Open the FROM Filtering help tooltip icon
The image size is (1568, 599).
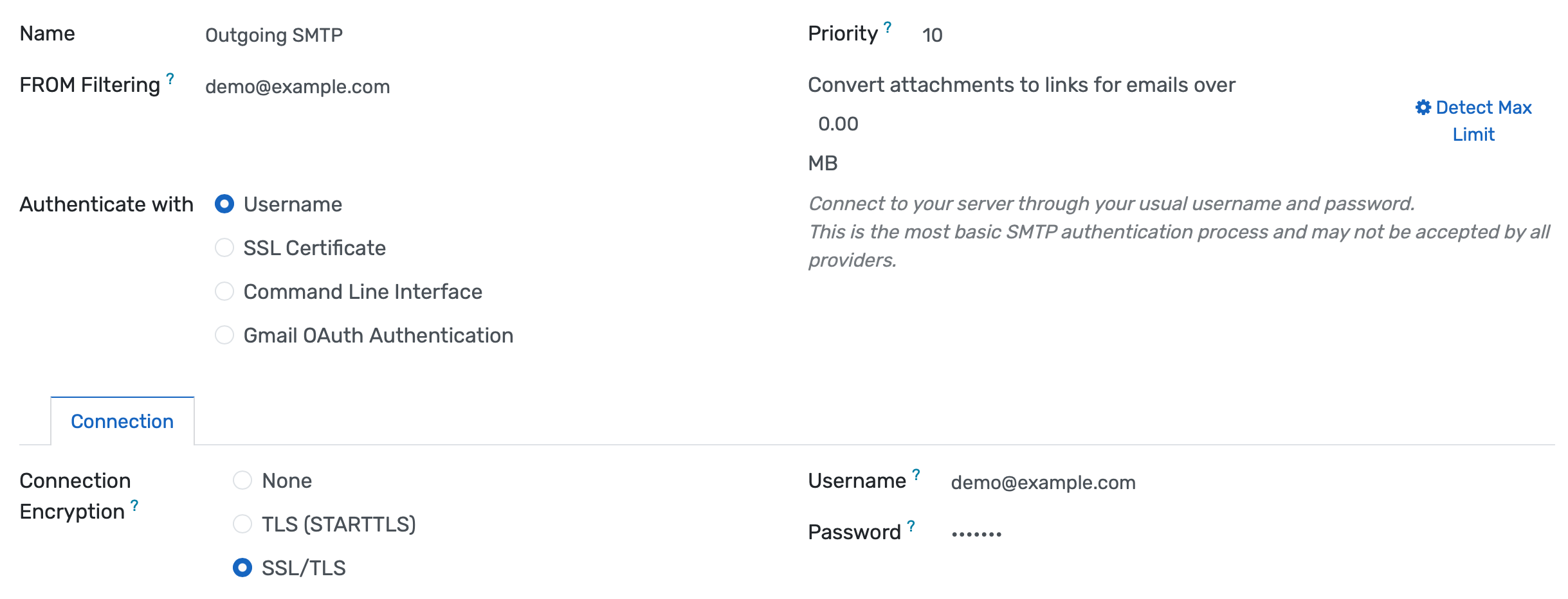170,78
